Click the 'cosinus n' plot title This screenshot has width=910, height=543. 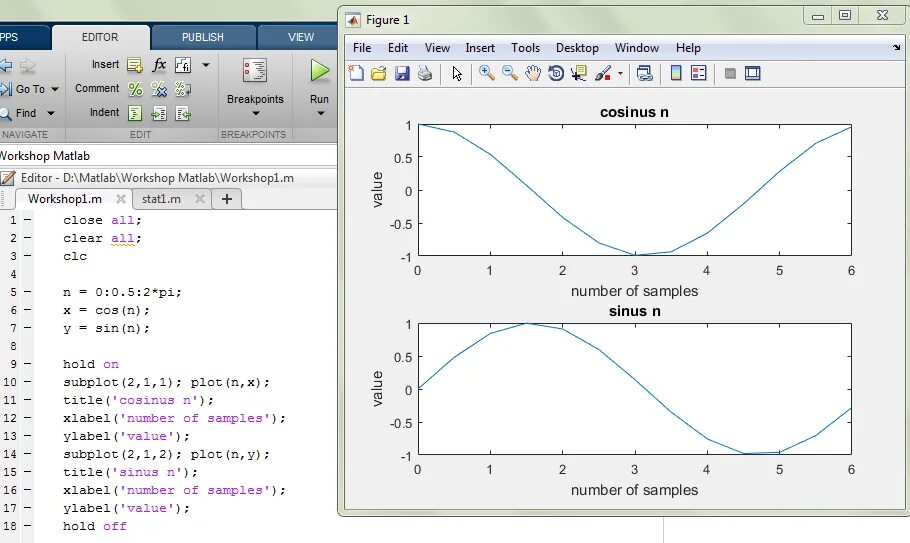tap(634, 112)
